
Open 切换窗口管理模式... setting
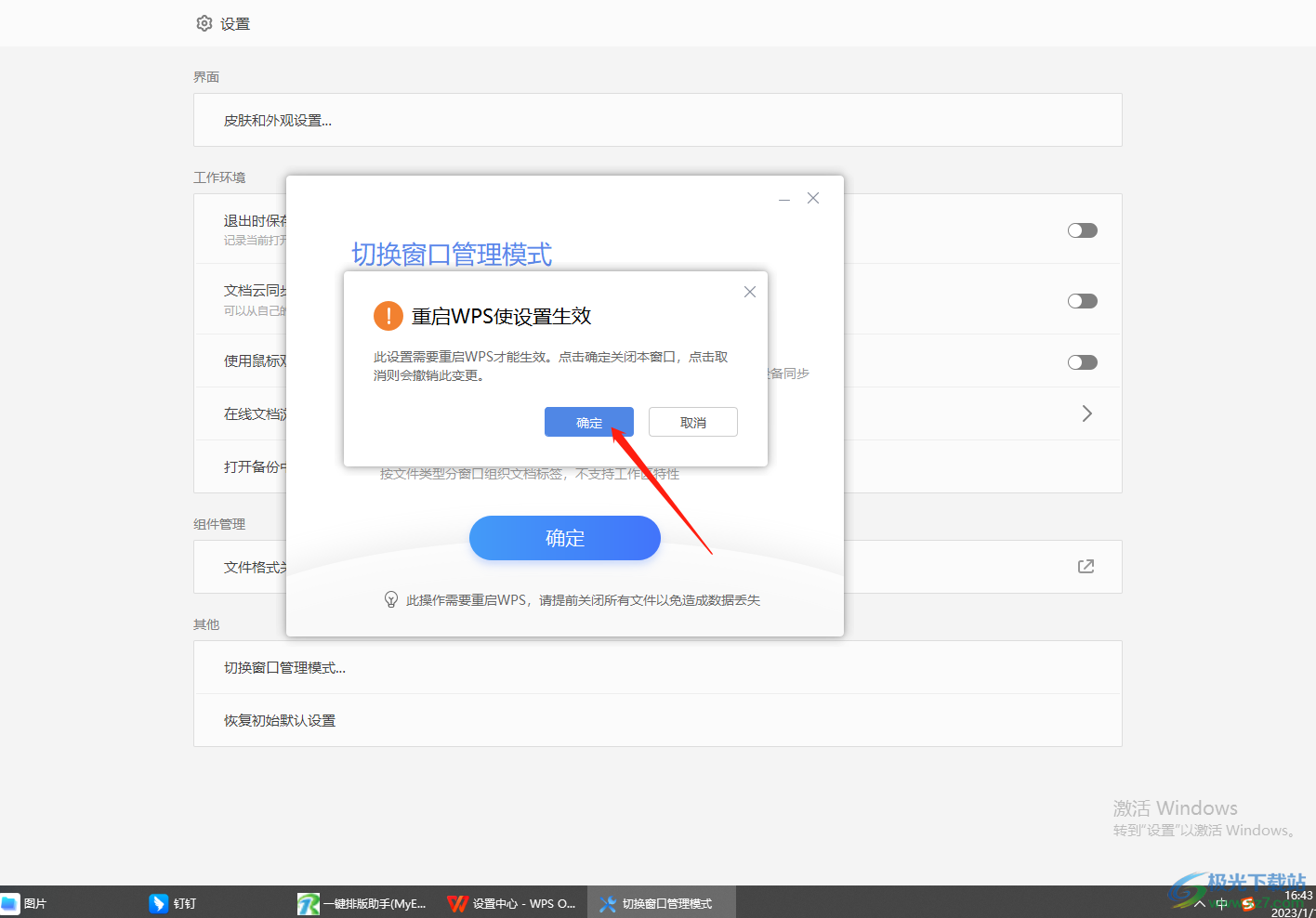click(x=658, y=667)
